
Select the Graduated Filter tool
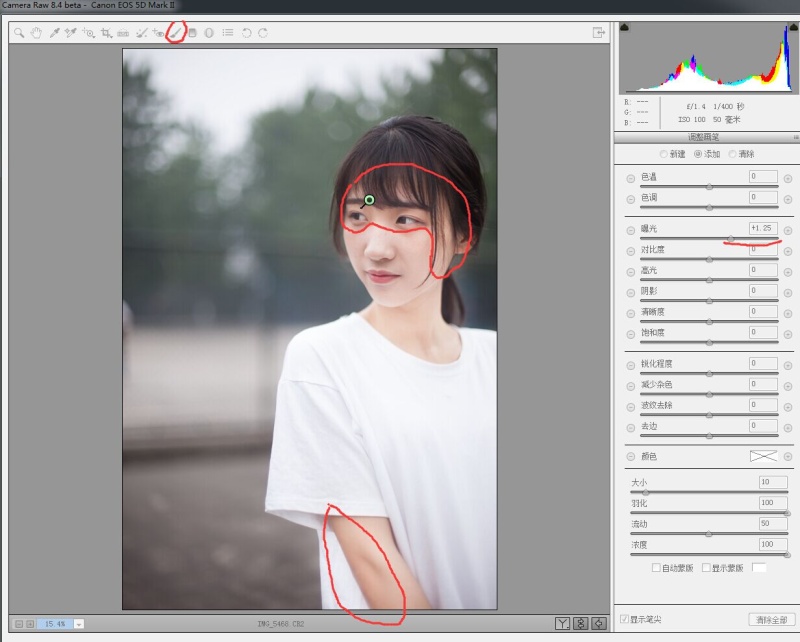point(192,33)
